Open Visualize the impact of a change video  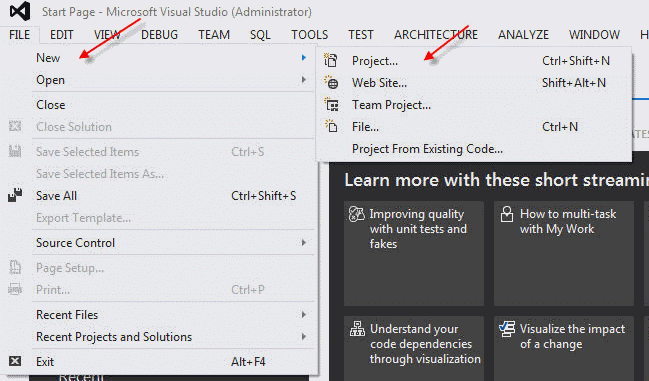click(564, 348)
